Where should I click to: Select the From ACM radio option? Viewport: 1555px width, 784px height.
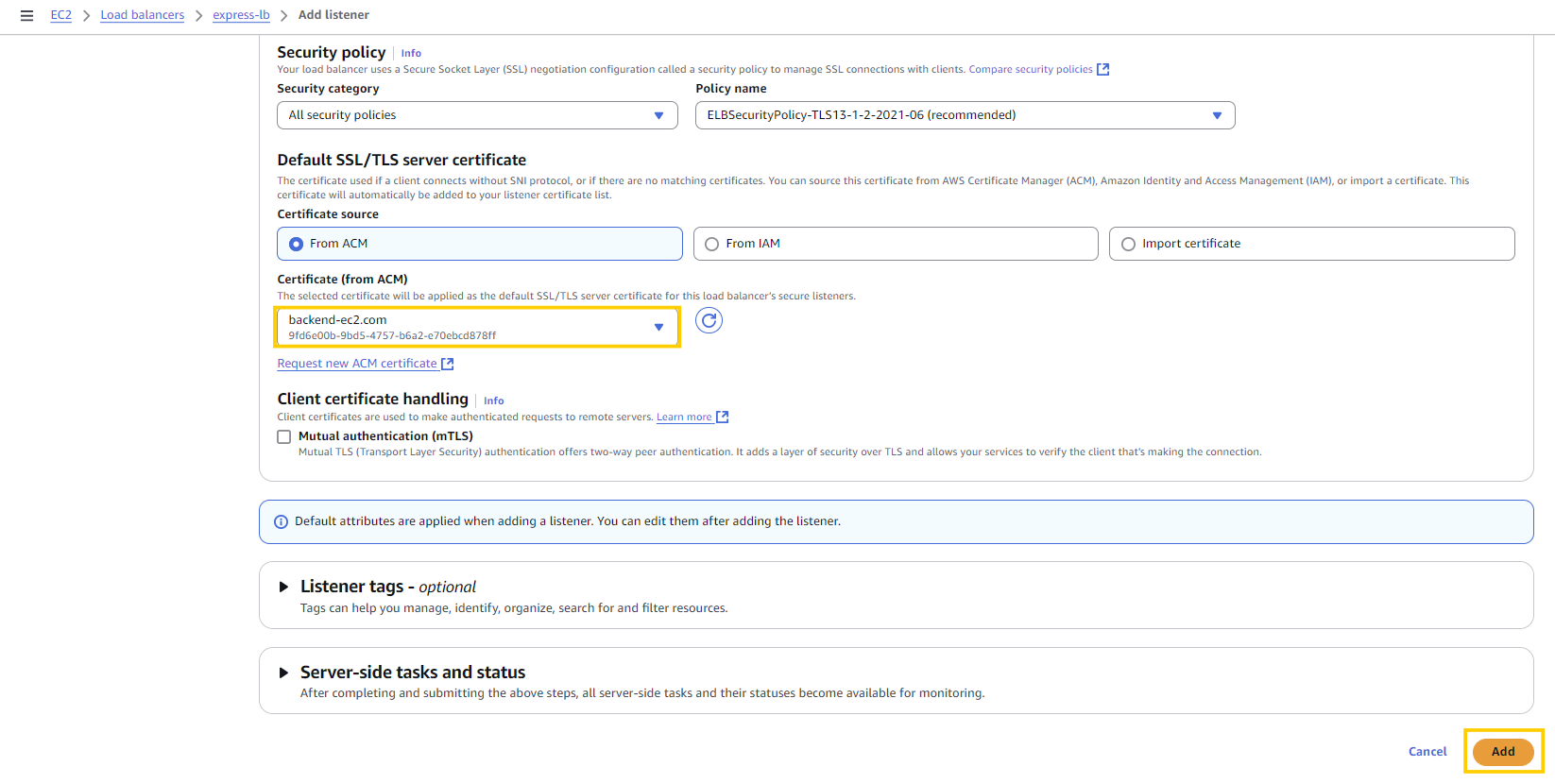coord(297,244)
